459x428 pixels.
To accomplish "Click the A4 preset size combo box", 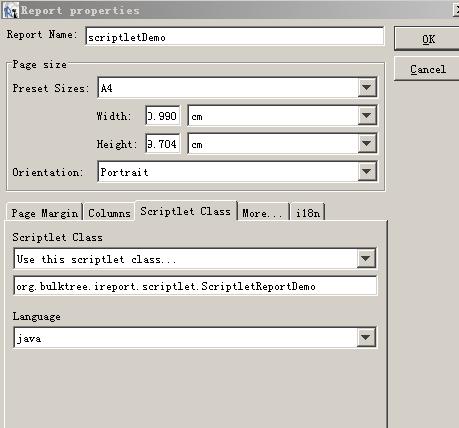I will 237,88.
